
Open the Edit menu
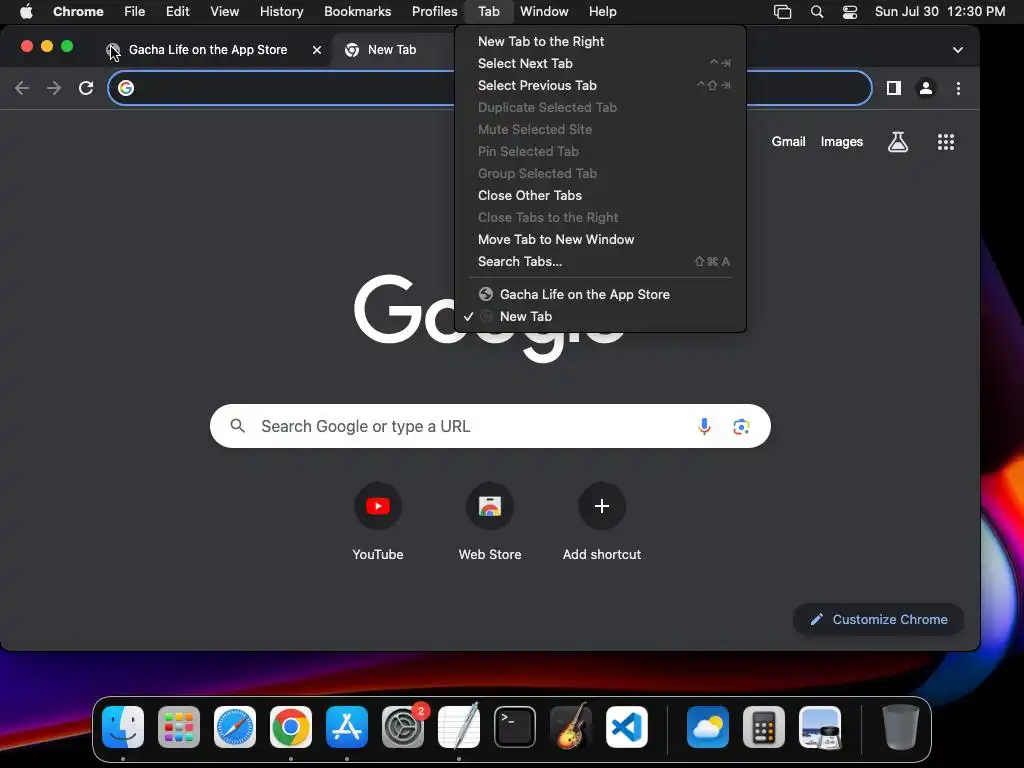pos(177,12)
